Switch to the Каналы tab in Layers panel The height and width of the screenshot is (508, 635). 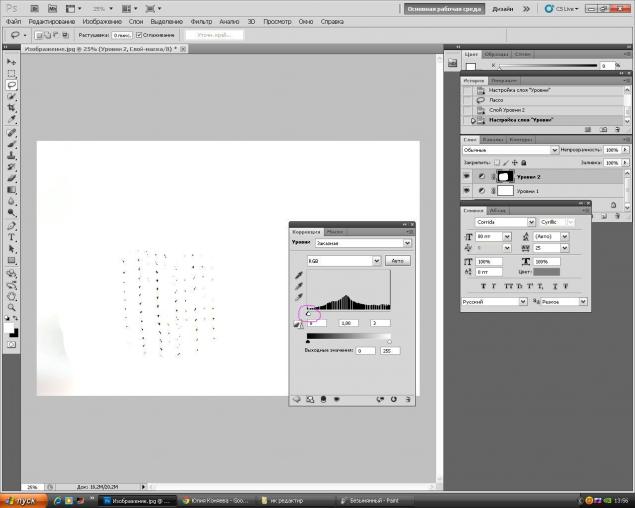point(493,140)
